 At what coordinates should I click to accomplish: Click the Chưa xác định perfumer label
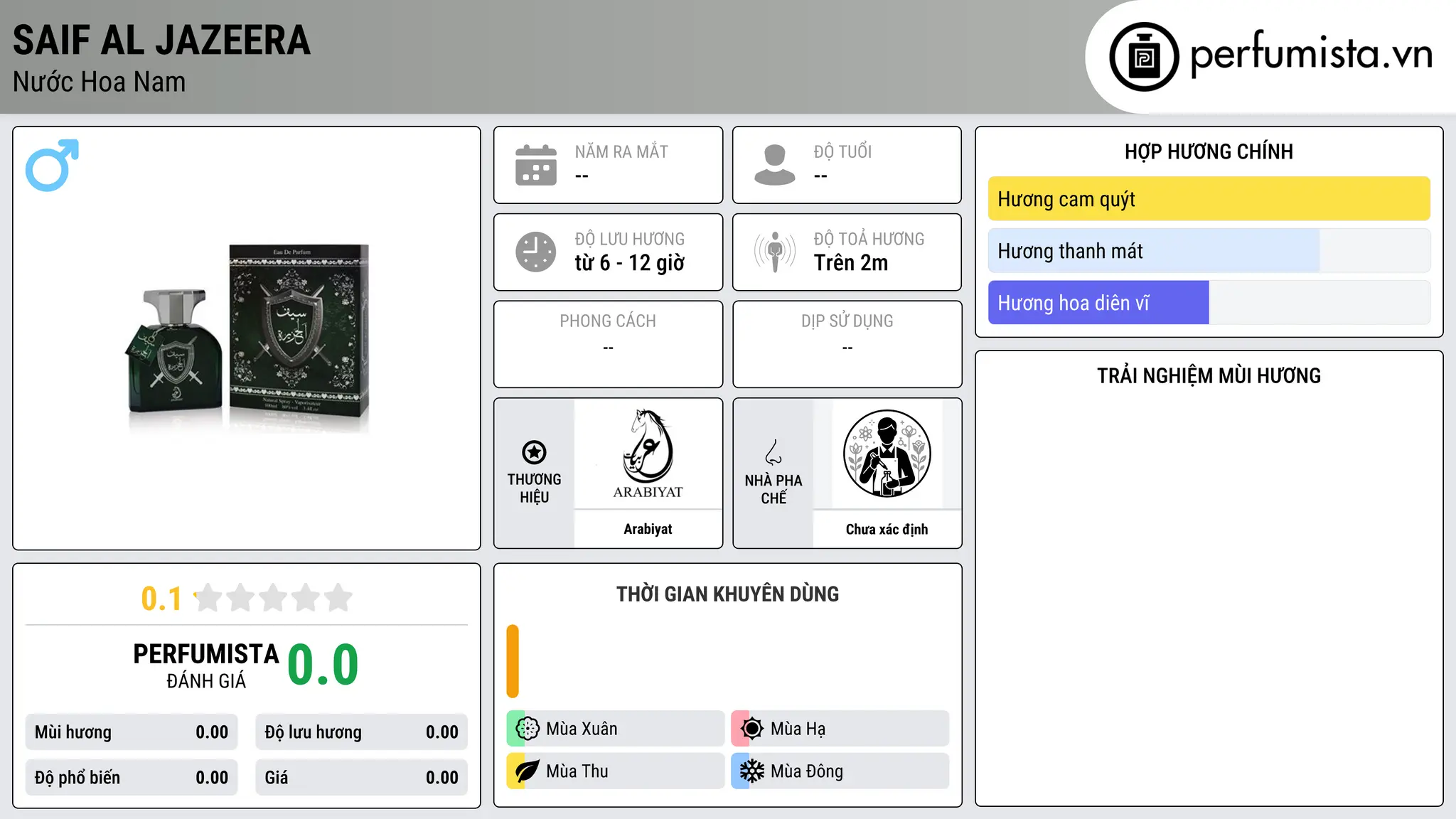point(887,529)
